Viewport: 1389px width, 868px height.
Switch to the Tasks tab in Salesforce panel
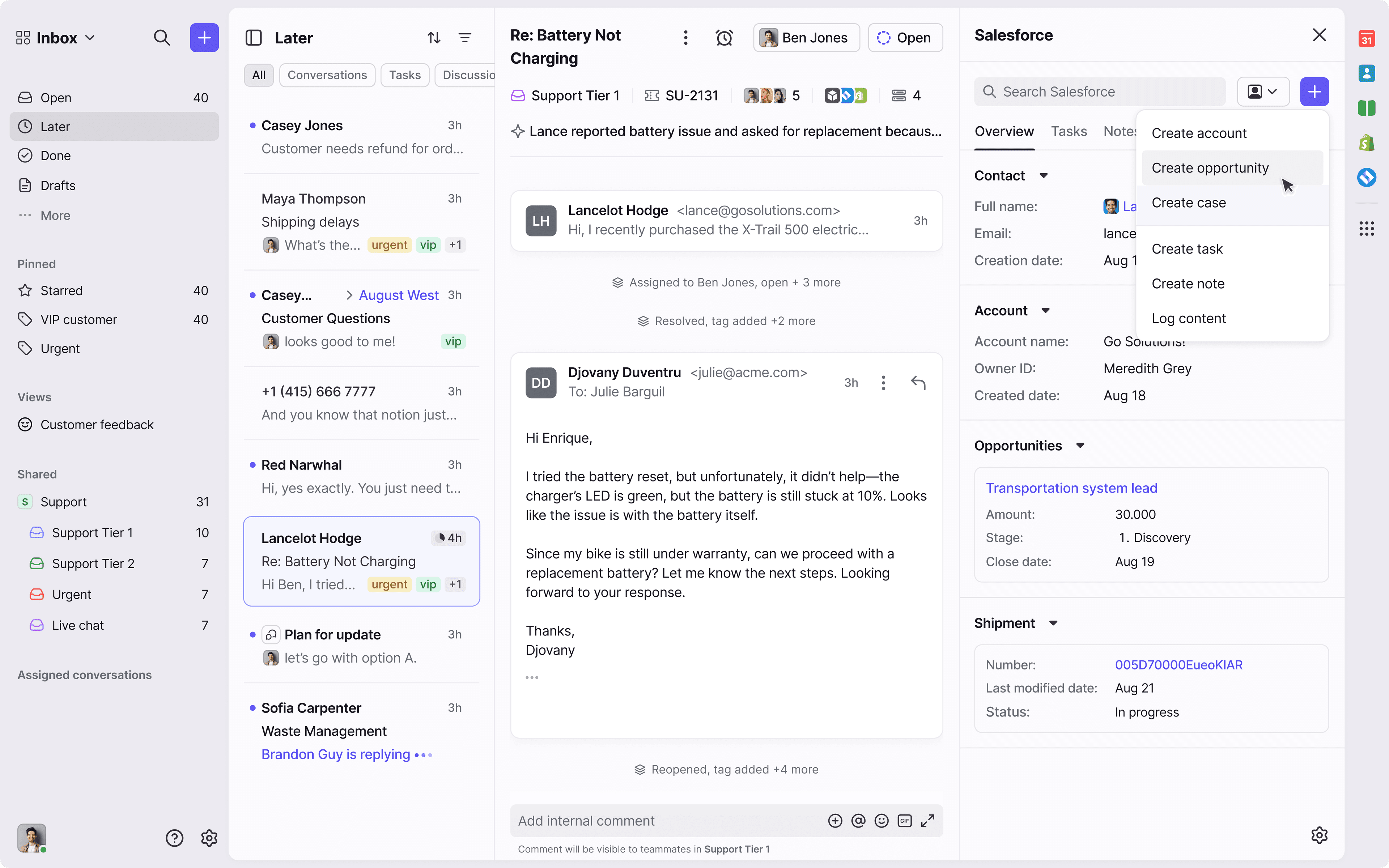(x=1068, y=131)
